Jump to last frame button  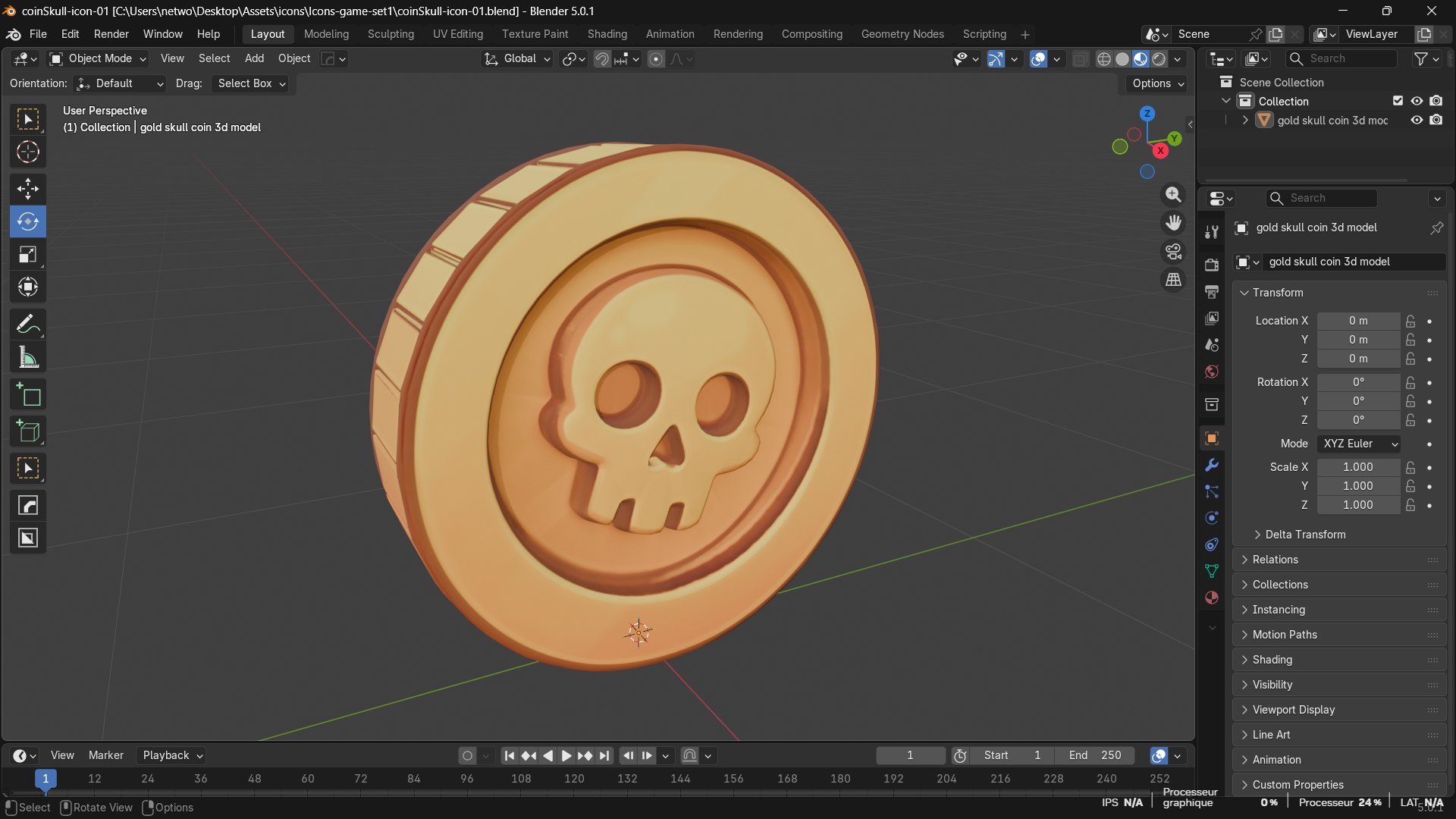(x=604, y=755)
